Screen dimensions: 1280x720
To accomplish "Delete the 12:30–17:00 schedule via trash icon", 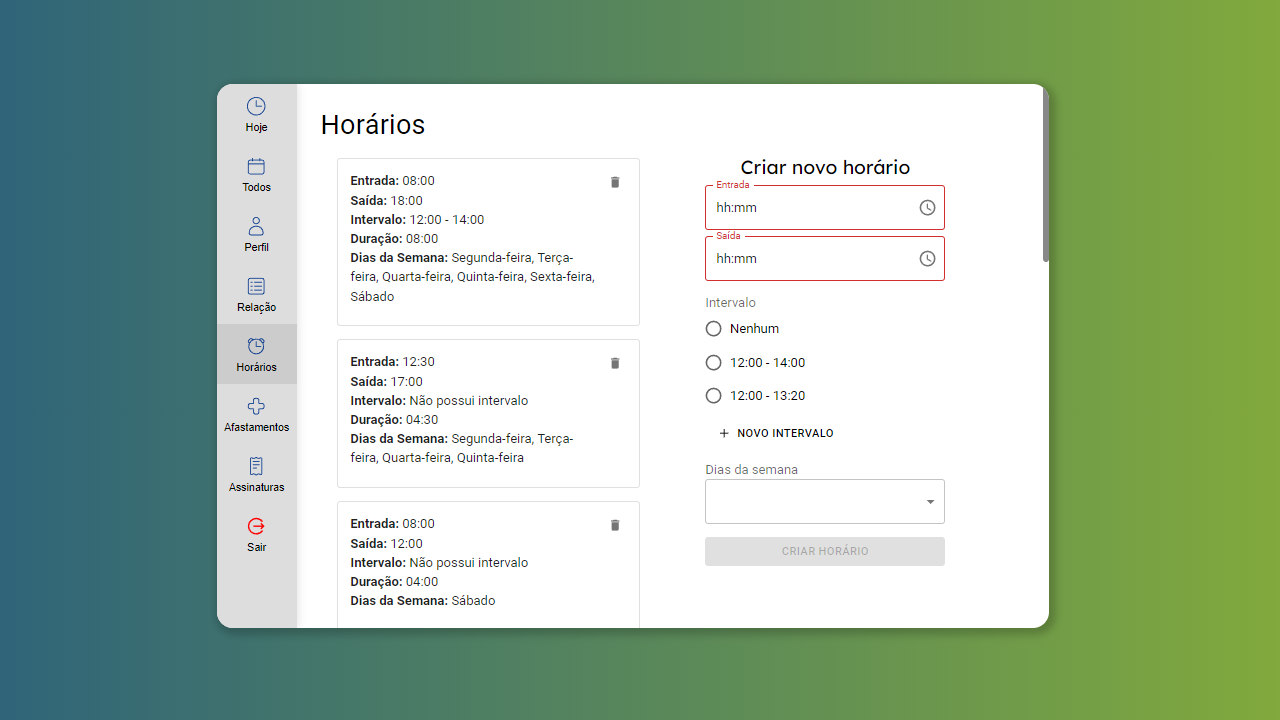I will (x=615, y=363).
